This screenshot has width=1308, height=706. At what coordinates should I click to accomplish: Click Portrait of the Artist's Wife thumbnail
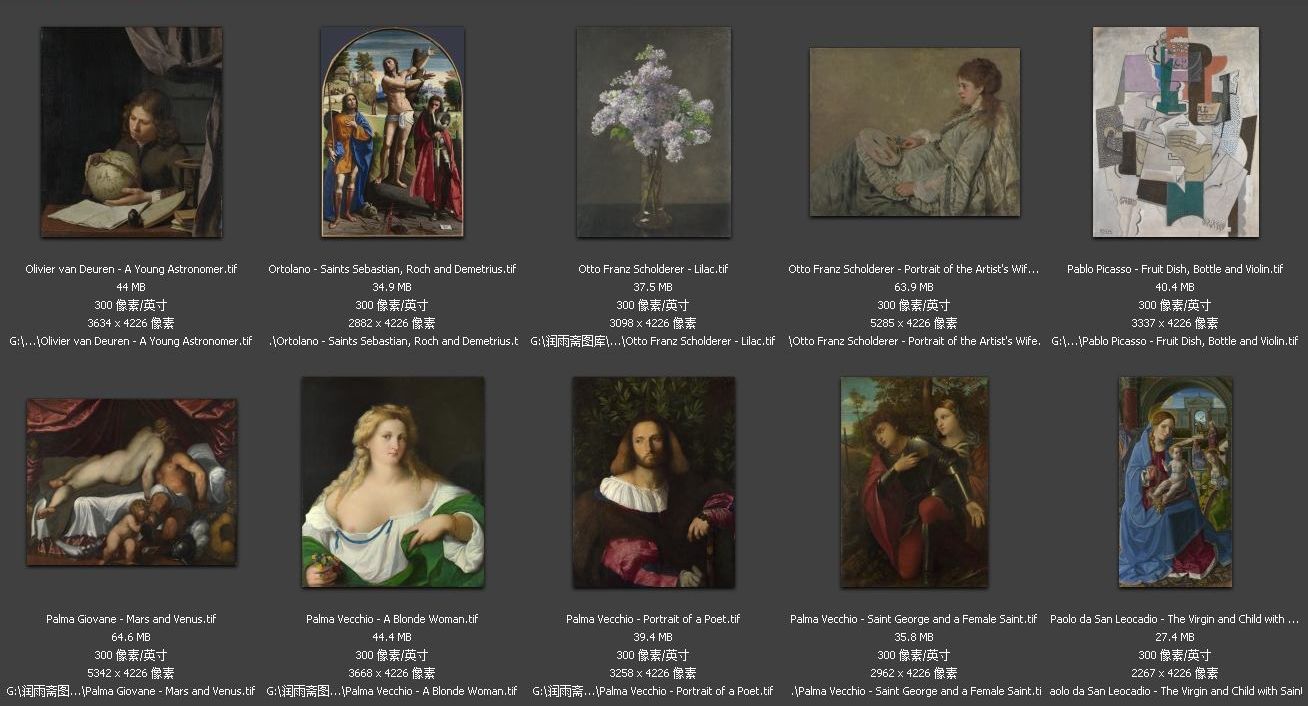pyautogui.click(x=914, y=132)
